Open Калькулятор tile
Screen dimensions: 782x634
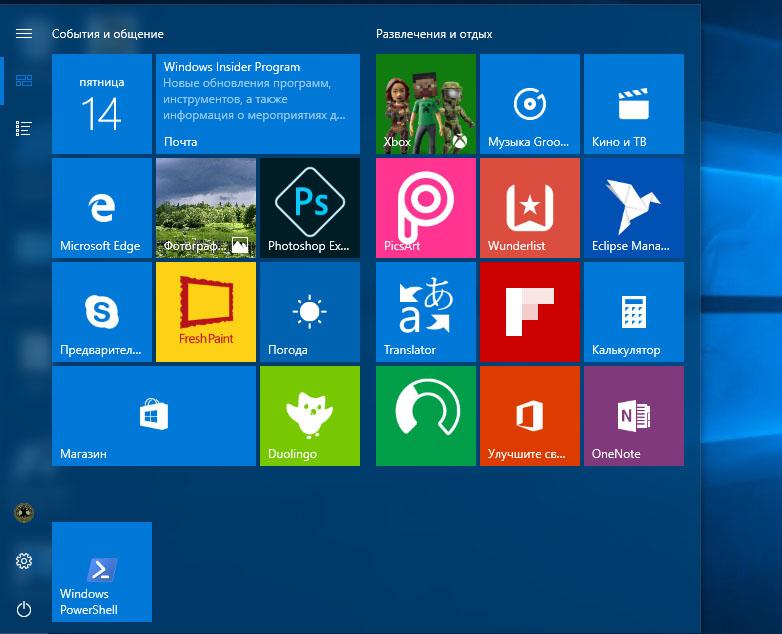pos(634,312)
